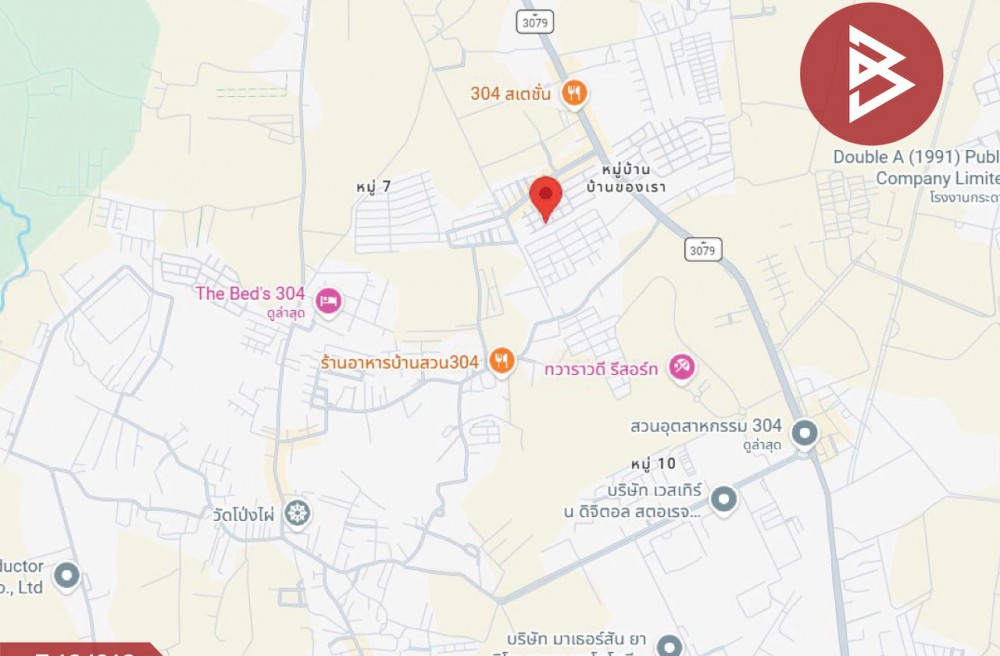Click the กวาราวดี รีสอร์ท text label
1000x656 pixels.
[x=601, y=369]
